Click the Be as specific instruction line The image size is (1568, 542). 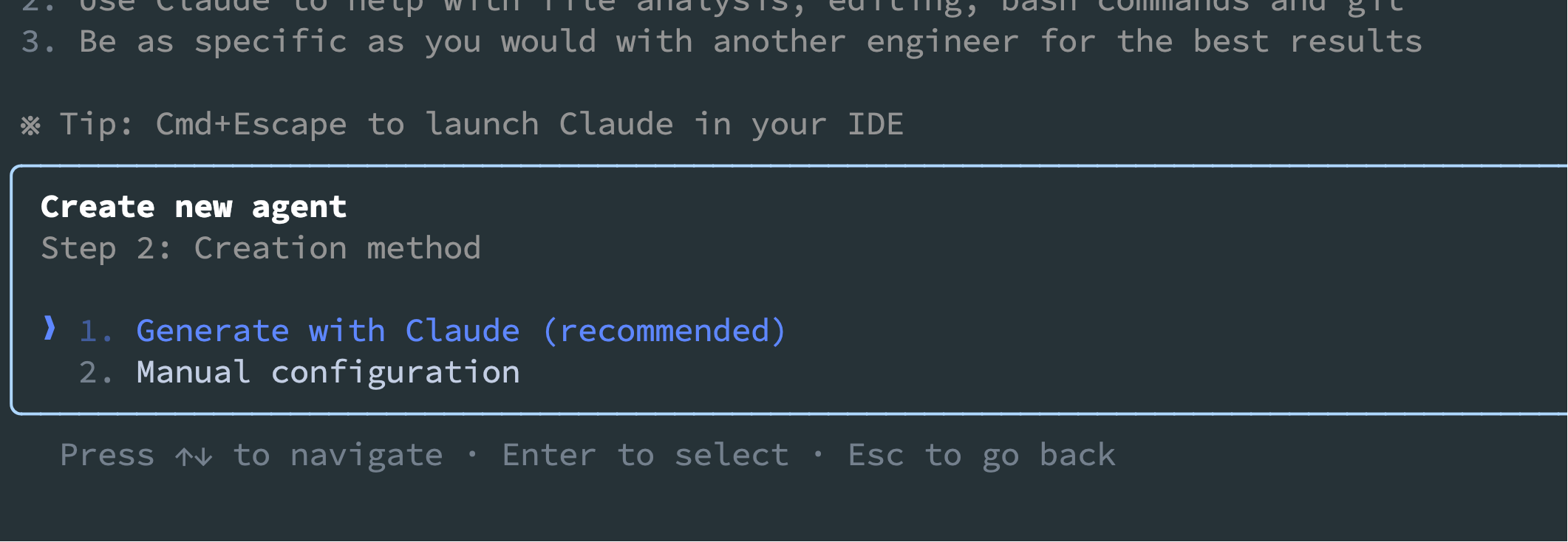(751, 42)
